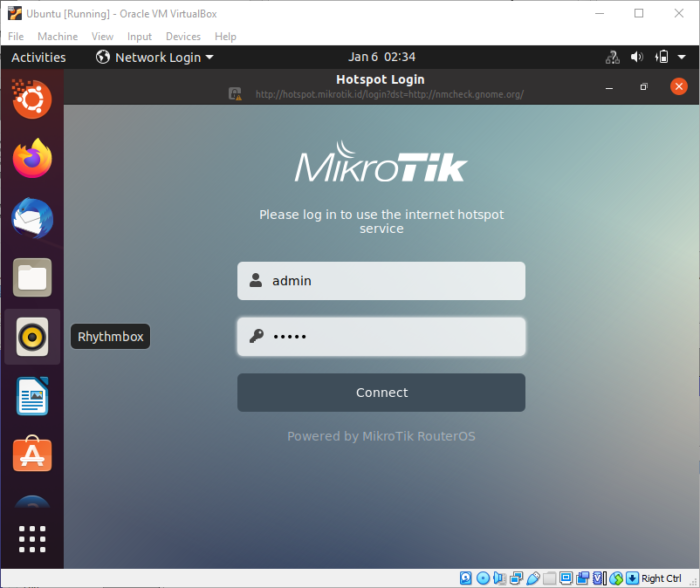
Task: Click the VirtualBox keyboard capture arrow icon
Action: pos(632,578)
